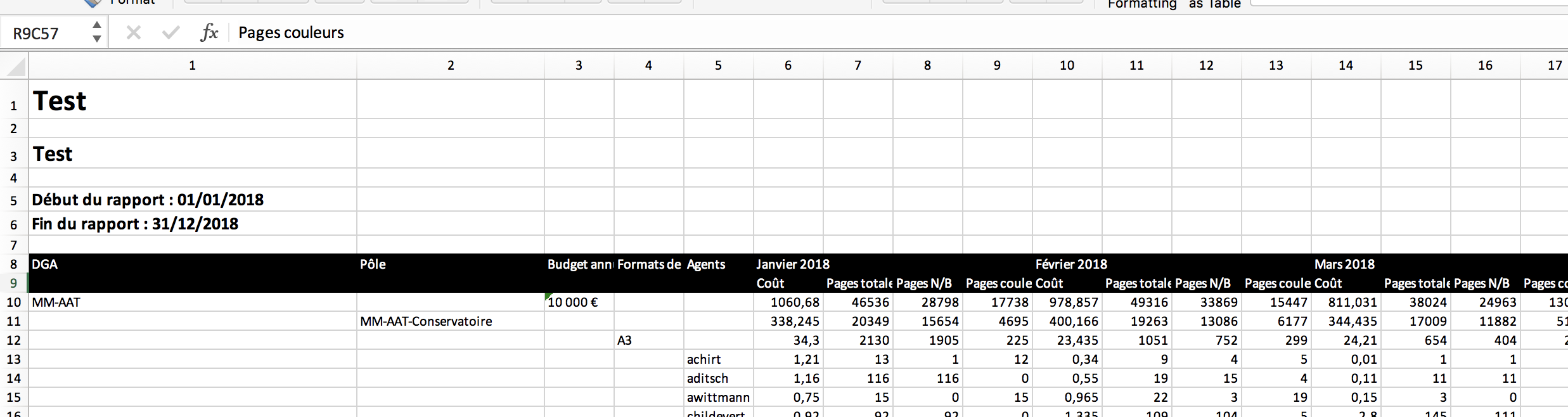Click the value 23,435

(x=1067, y=340)
